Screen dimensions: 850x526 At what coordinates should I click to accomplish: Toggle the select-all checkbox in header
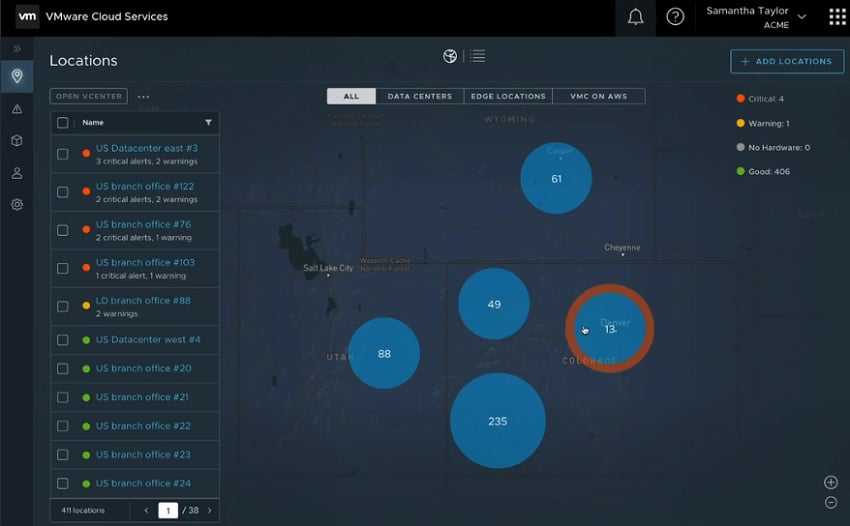[63, 123]
